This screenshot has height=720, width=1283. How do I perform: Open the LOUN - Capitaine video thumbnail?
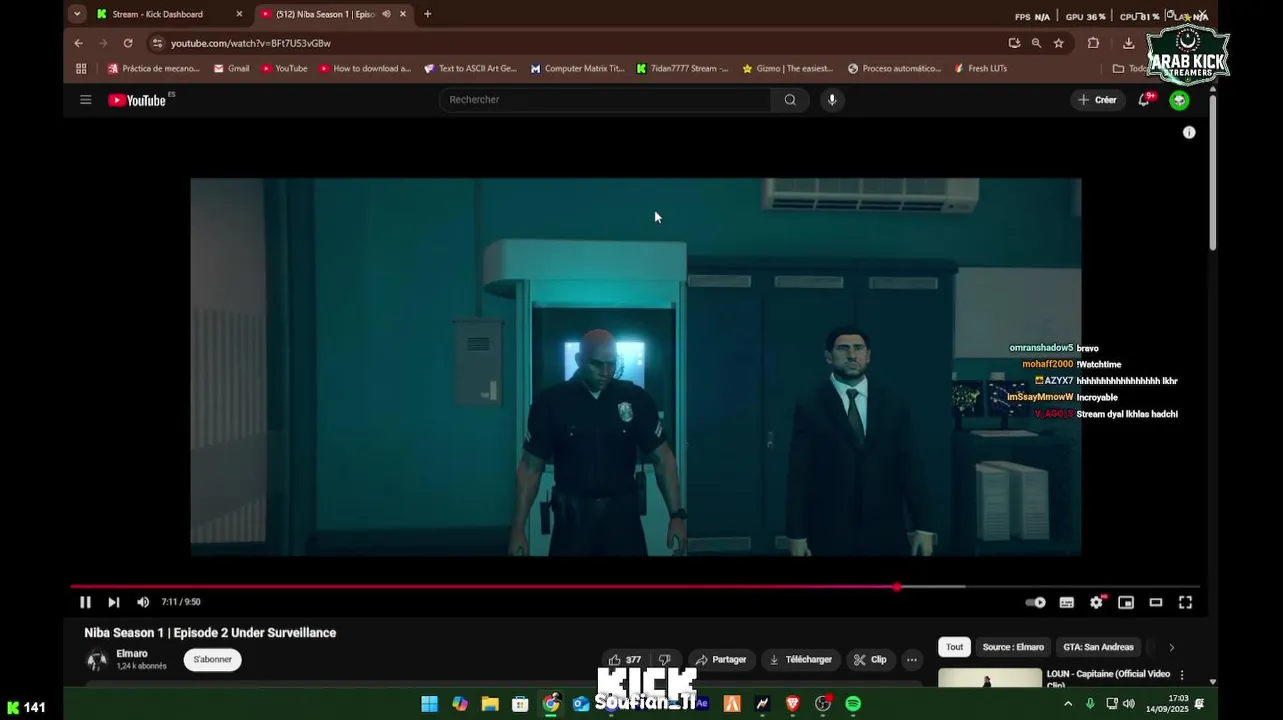tap(990, 678)
